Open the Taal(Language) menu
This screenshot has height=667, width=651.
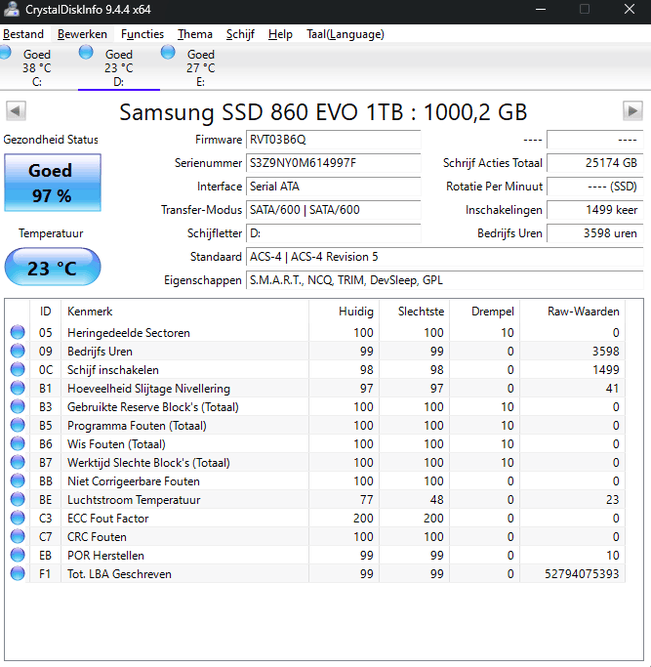tap(345, 34)
